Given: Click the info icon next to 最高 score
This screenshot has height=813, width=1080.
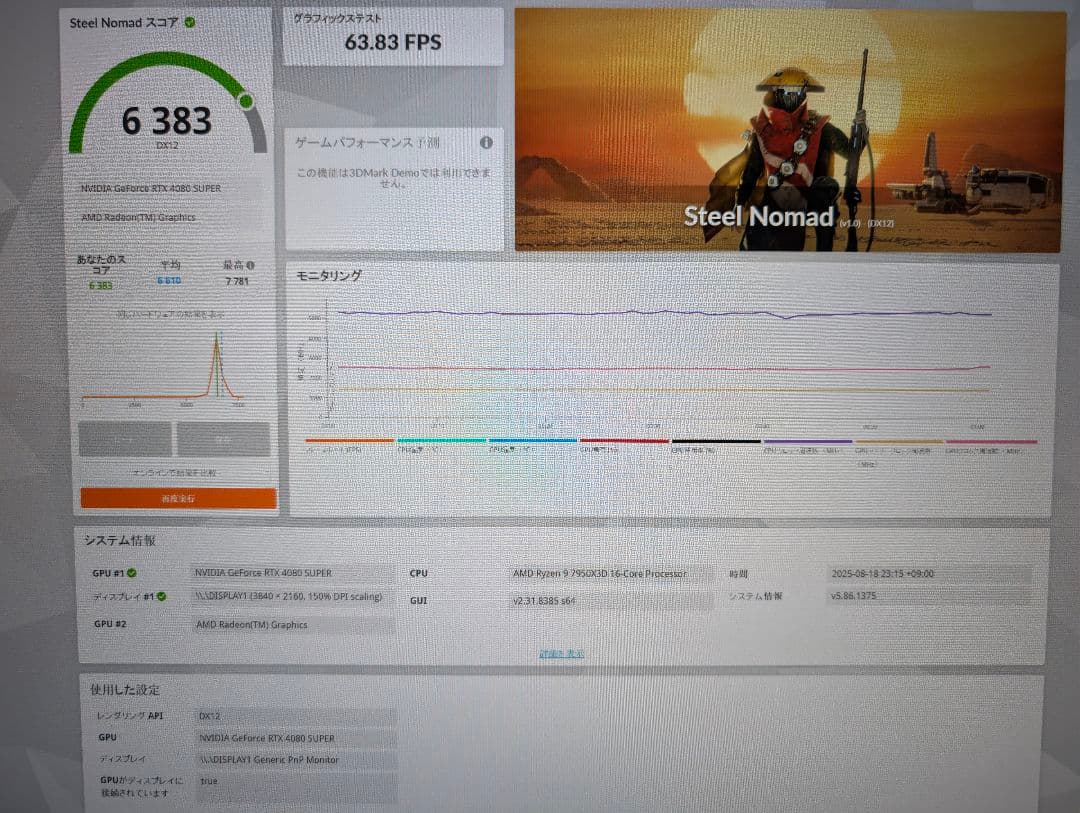Looking at the screenshot, I should (251, 265).
